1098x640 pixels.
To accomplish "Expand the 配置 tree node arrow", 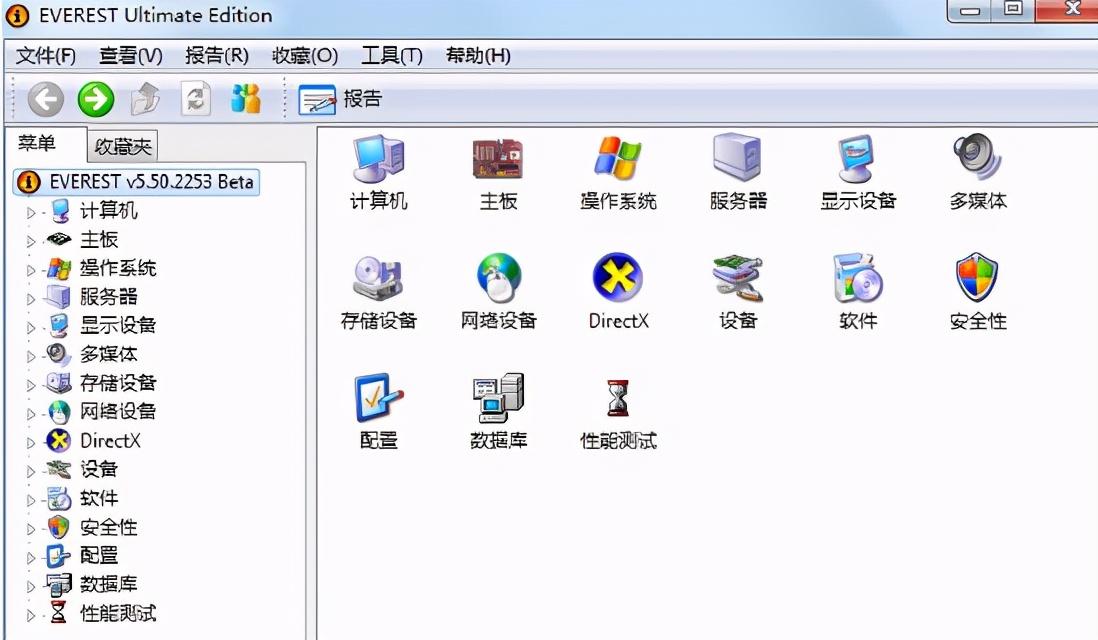I will point(30,557).
